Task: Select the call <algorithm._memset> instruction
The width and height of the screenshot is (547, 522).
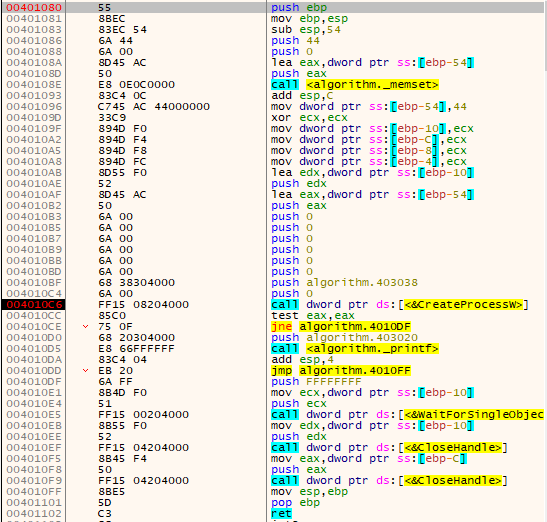Action: [x=355, y=84]
